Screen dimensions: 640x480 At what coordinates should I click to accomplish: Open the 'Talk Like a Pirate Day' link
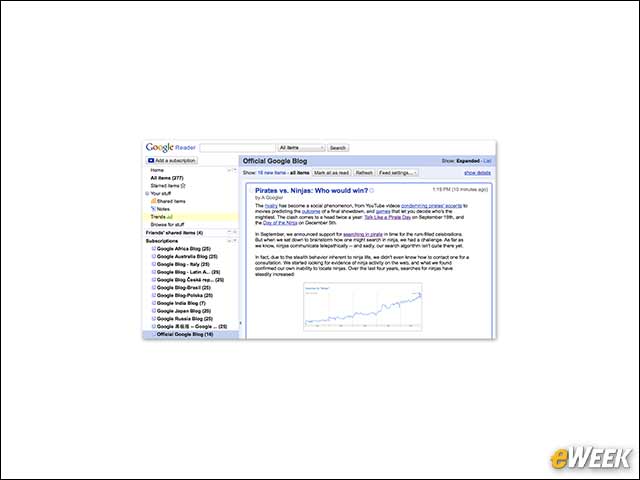pos(387,218)
